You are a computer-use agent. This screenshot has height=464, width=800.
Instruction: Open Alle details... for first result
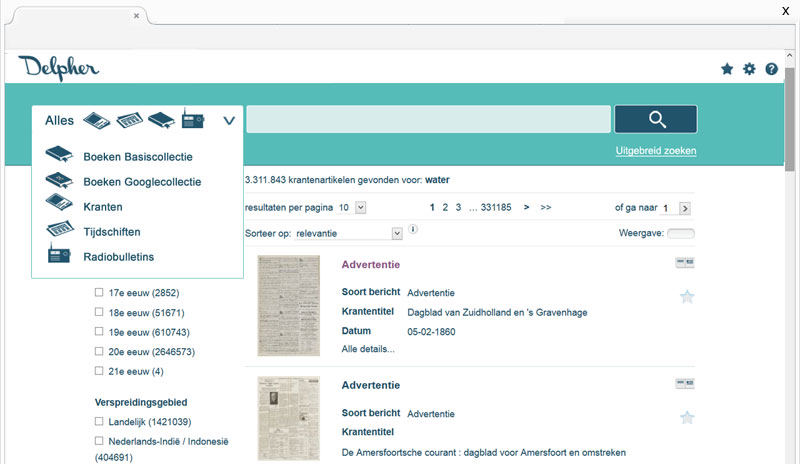(368, 349)
